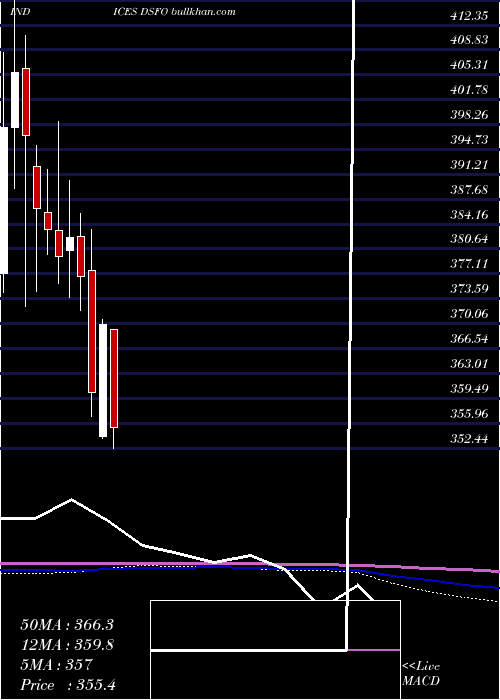Click the ICES DSFO bullkhan.com title
The width and height of the screenshot is (500, 700).
click(x=175, y=12)
